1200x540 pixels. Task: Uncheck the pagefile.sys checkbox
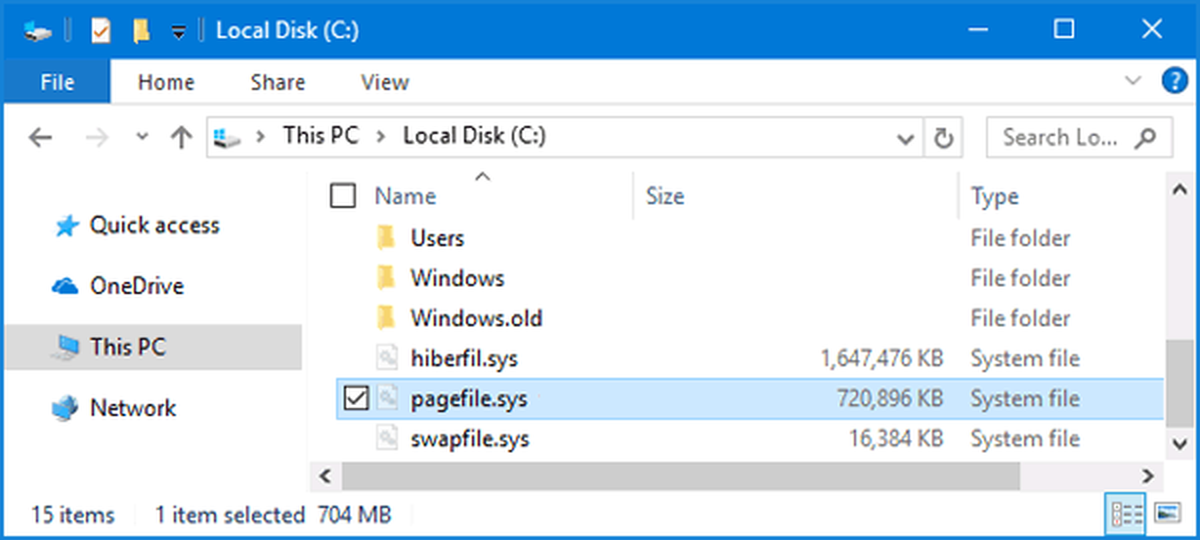click(356, 399)
